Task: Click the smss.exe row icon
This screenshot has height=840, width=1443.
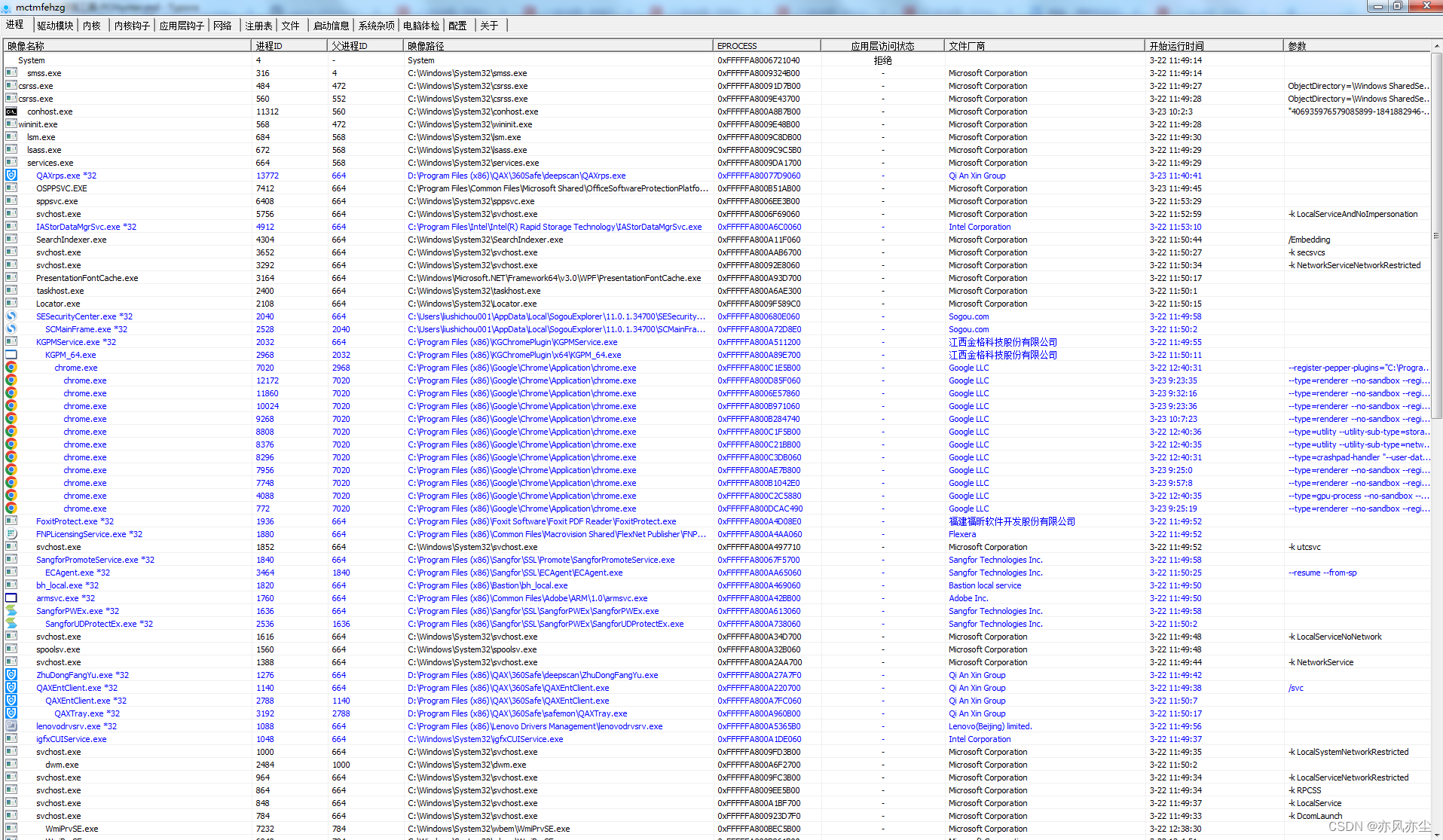Action: (11, 73)
